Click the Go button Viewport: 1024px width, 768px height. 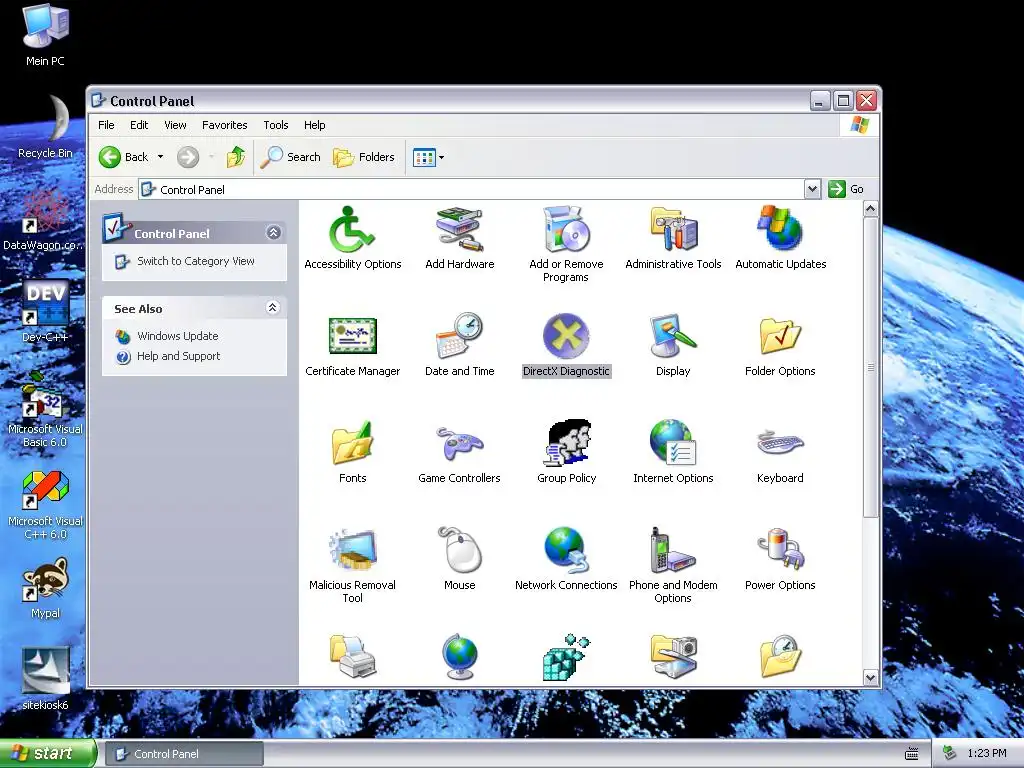pyautogui.click(x=846, y=189)
